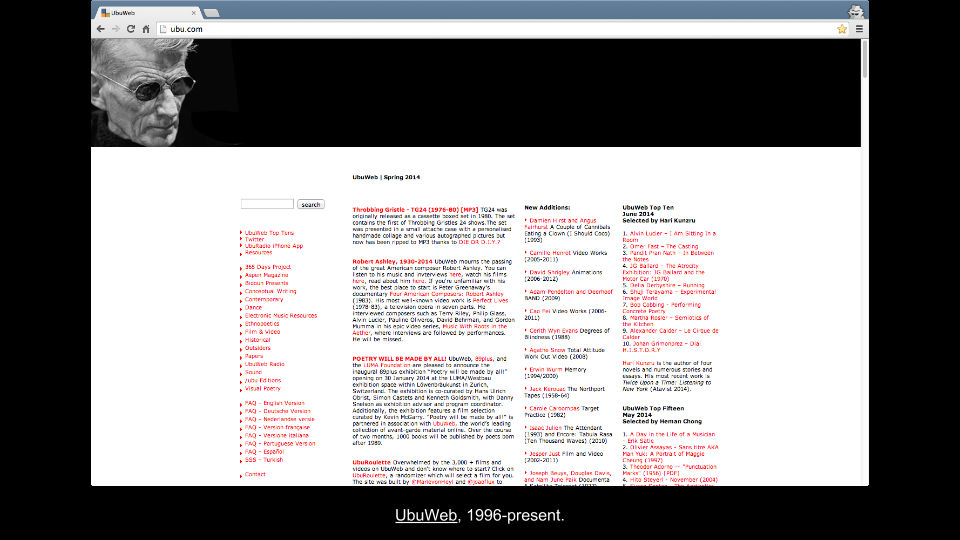960x540 pixels.
Task: Open the Jack Kerouac new addition
Action: tap(547, 389)
